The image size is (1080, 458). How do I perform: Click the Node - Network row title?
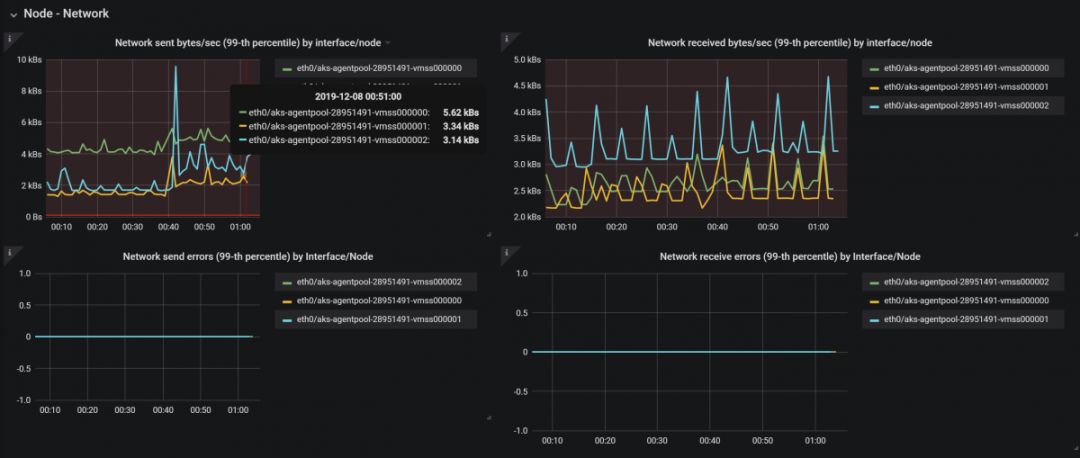66,14
